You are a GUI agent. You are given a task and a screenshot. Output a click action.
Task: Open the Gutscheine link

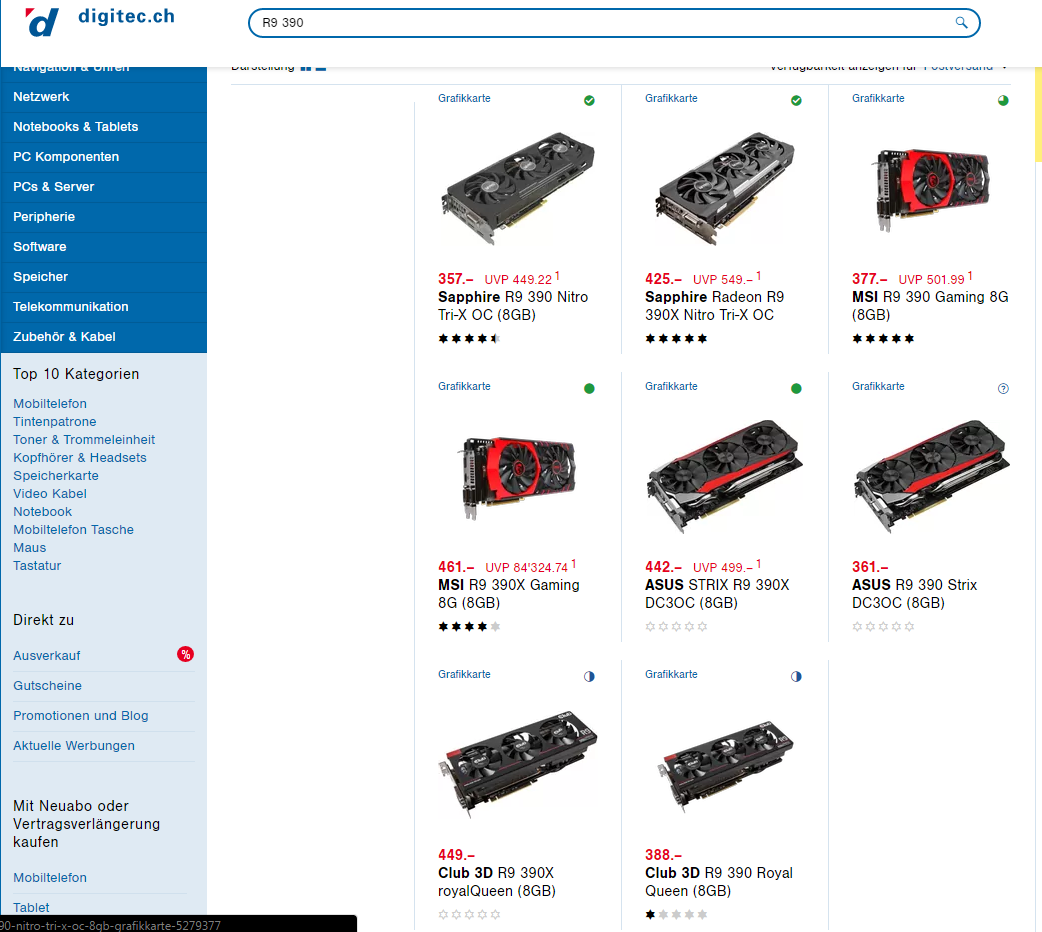47,685
